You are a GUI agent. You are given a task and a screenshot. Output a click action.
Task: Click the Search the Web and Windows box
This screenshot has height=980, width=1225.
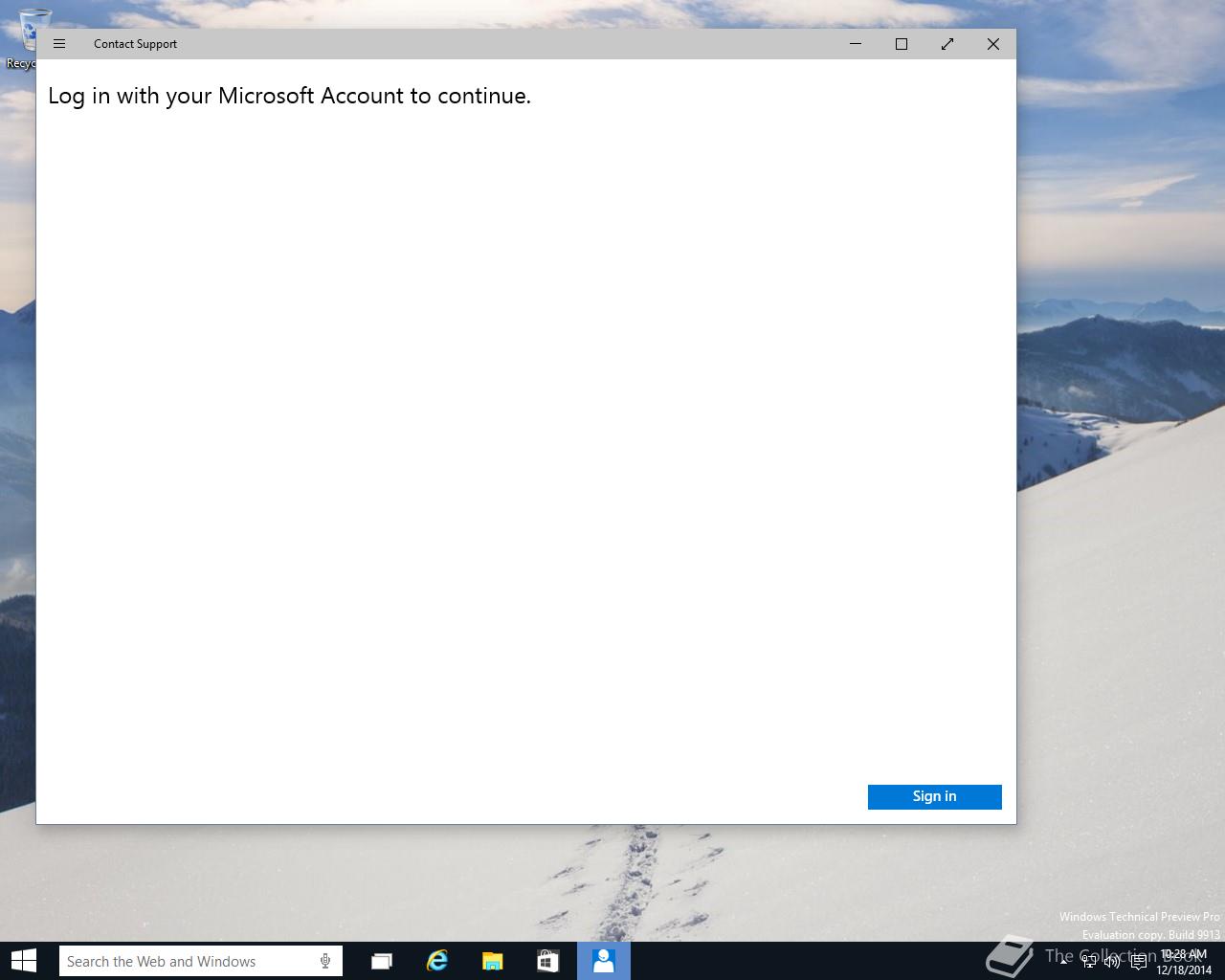[200, 961]
